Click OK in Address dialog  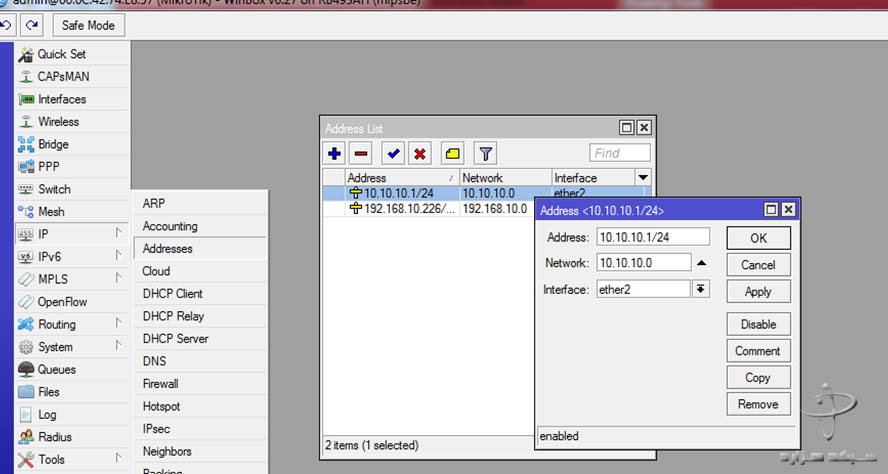[758, 238]
